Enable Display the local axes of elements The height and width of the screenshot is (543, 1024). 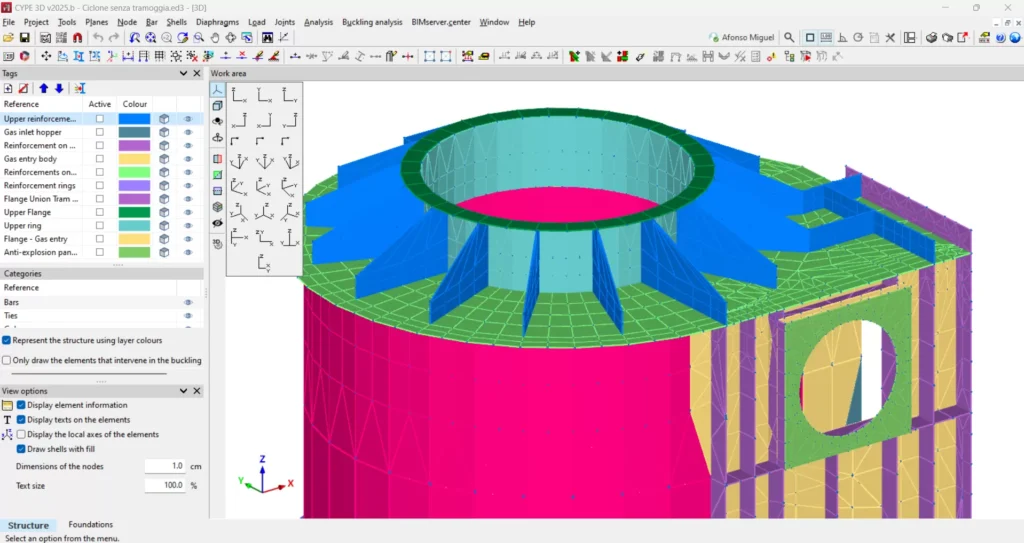tap(21, 434)
